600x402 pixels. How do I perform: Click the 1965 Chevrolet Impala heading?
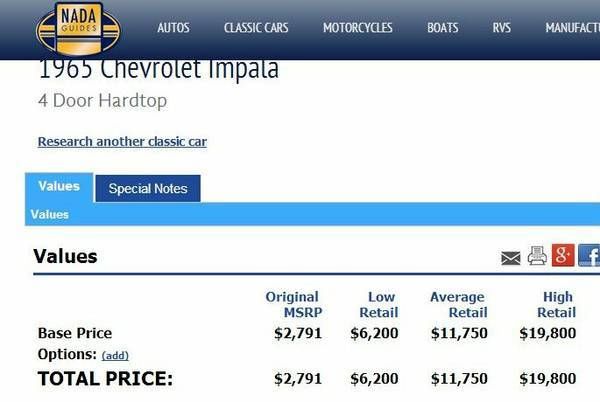point(158,70)
